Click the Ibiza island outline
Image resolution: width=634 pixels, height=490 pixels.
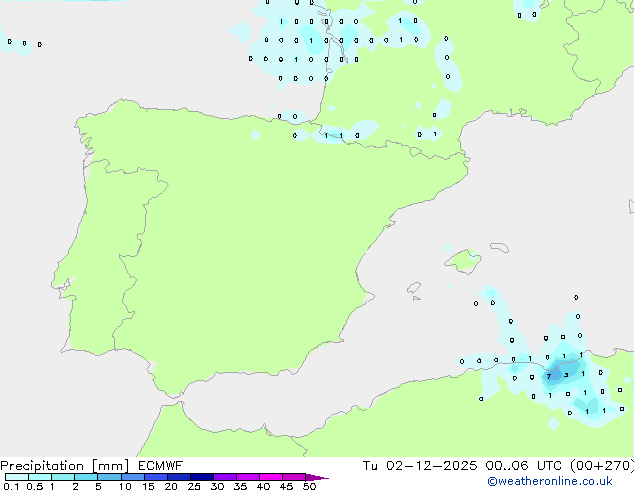coord(414,288)
